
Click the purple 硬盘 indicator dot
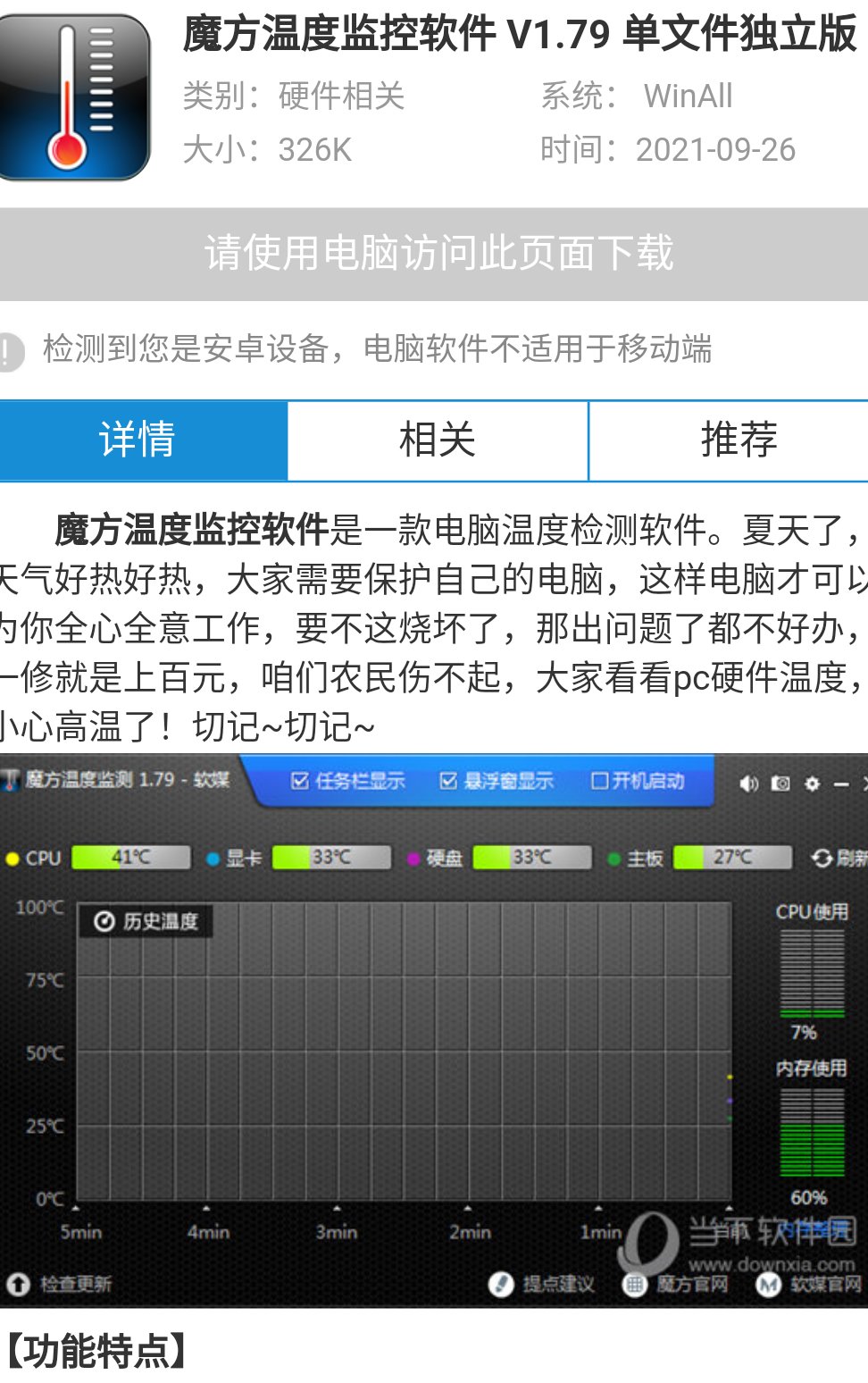tap(413, 859)
